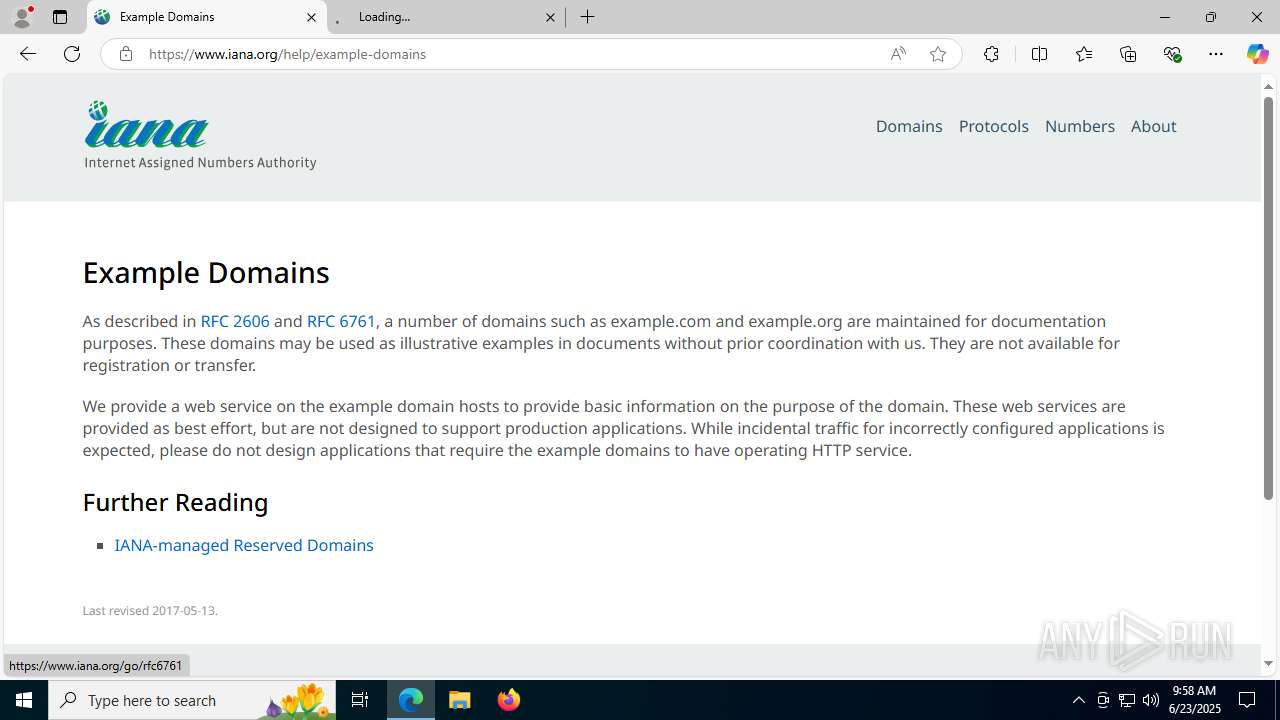Open the Copilot sidebar icon
Viewport: 1280px width, 720px height.
point(1257,54)
